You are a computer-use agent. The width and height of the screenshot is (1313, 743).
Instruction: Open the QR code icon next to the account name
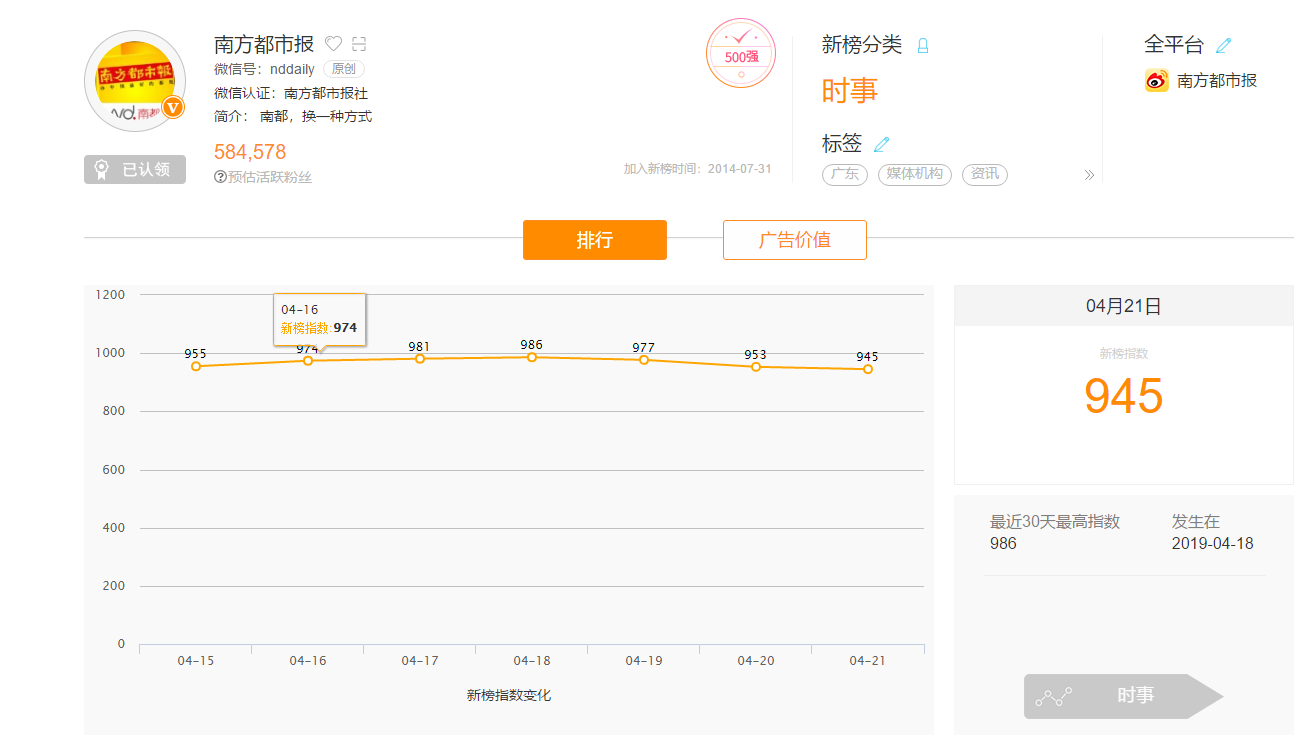360,44
